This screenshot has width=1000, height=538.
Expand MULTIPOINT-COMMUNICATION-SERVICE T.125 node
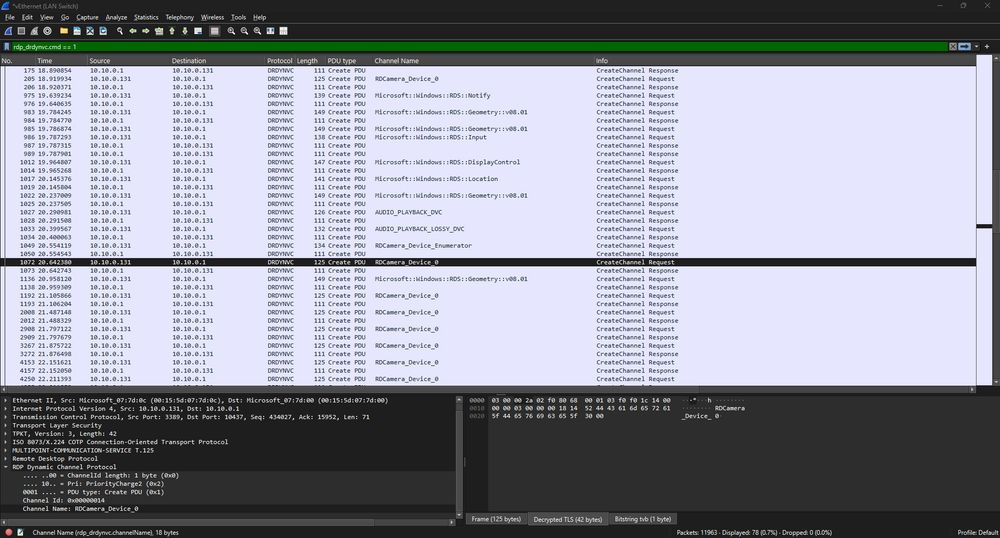[6, 450]
